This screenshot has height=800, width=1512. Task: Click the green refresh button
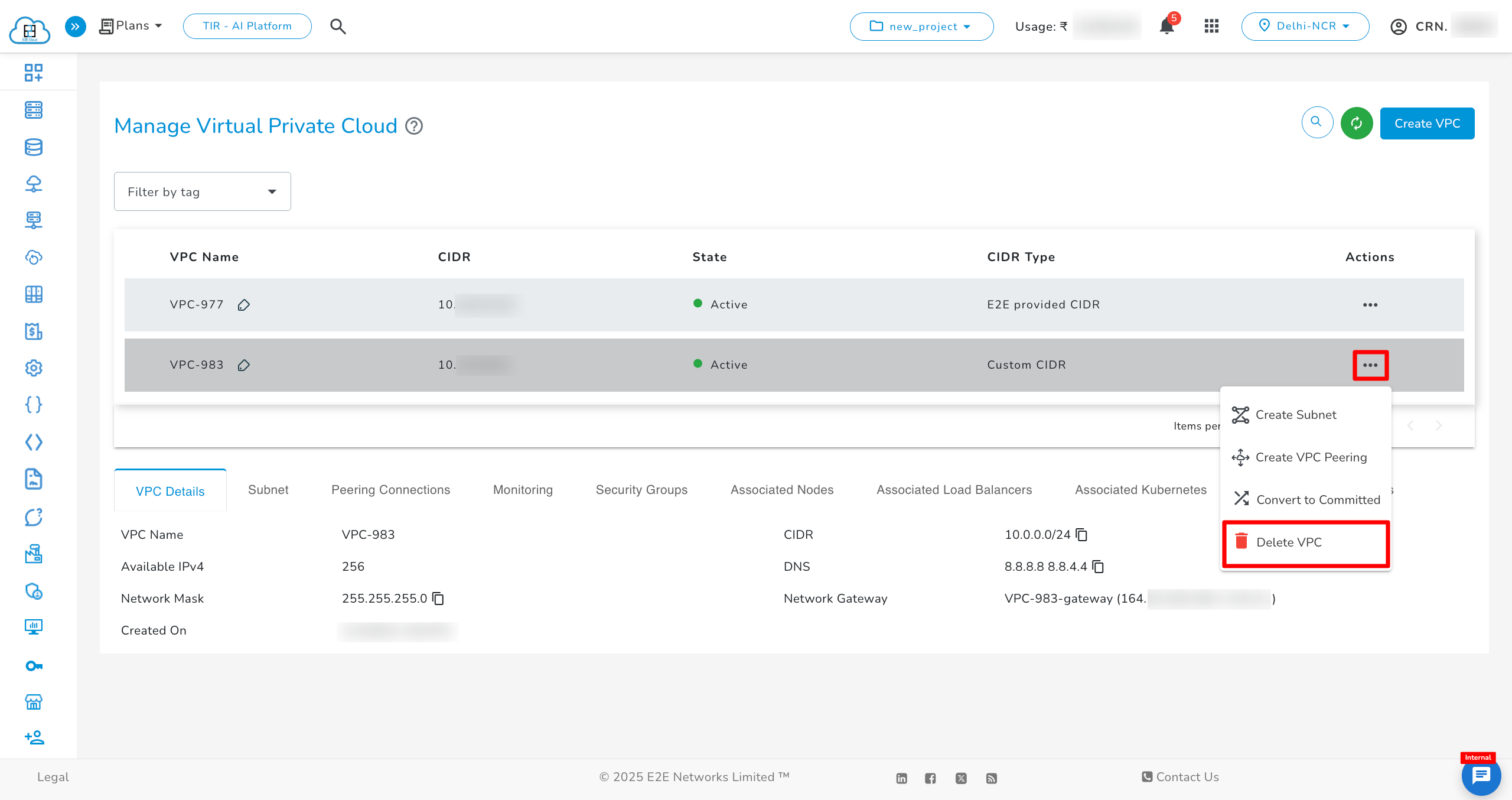point(1357,123)
